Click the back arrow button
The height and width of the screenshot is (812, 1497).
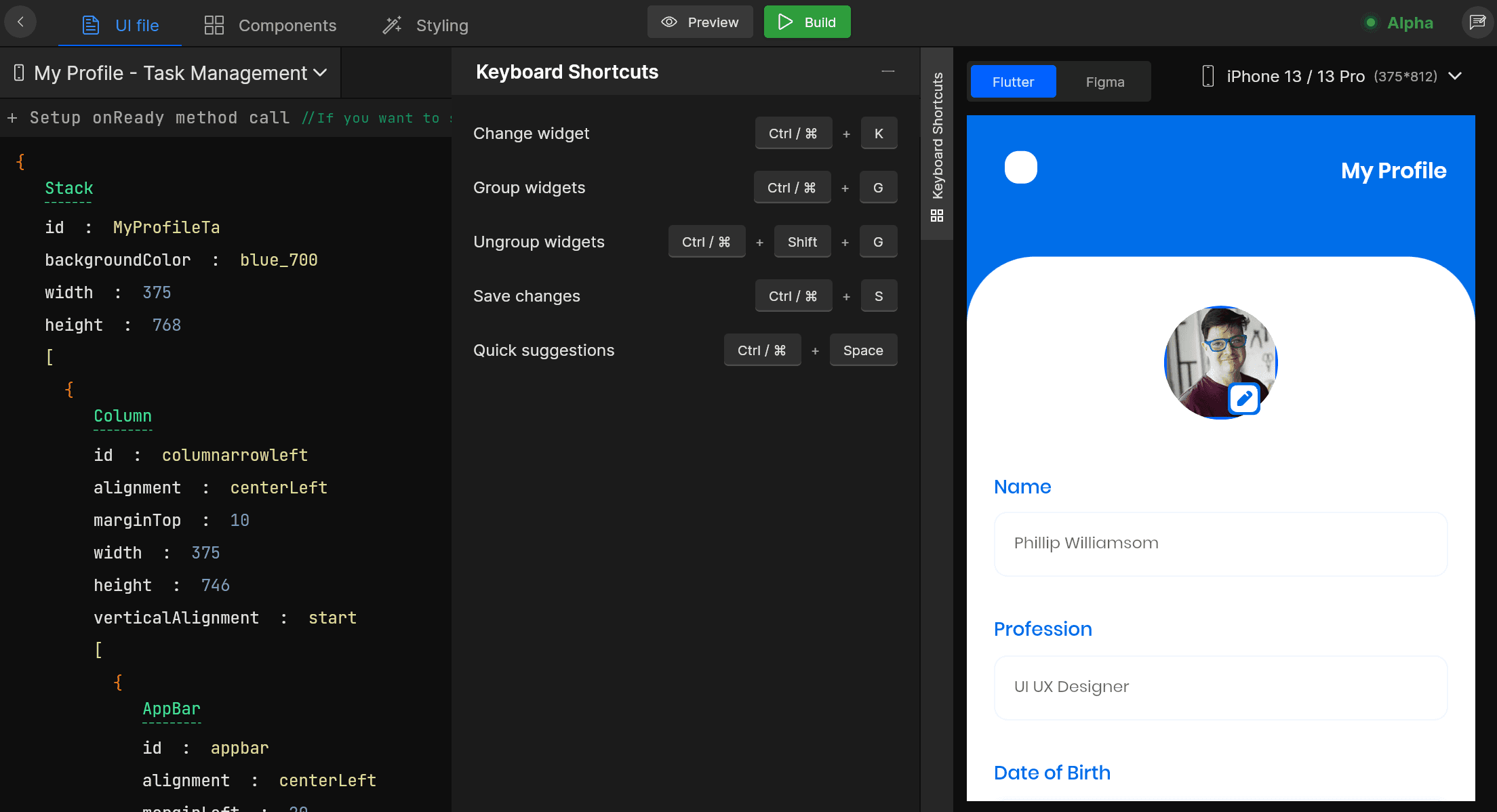pyautogui.click(x=20, y=22)
